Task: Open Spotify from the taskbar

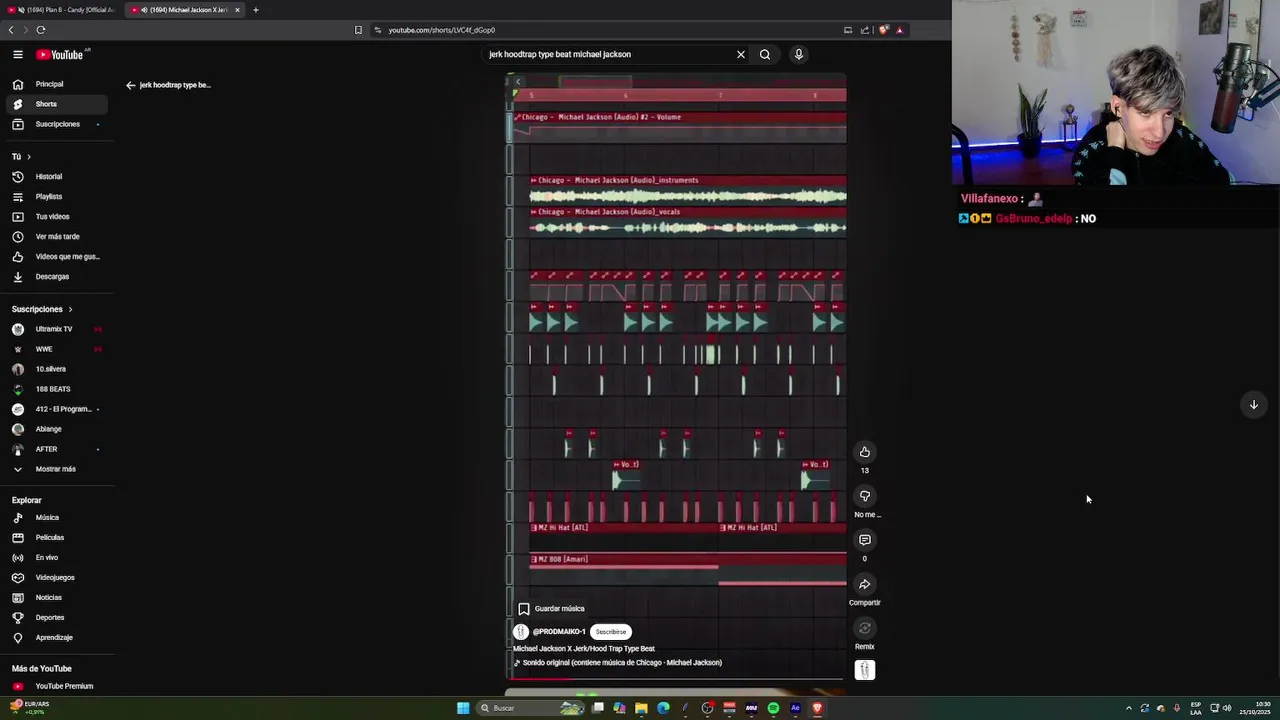Action: click(773, 708)
